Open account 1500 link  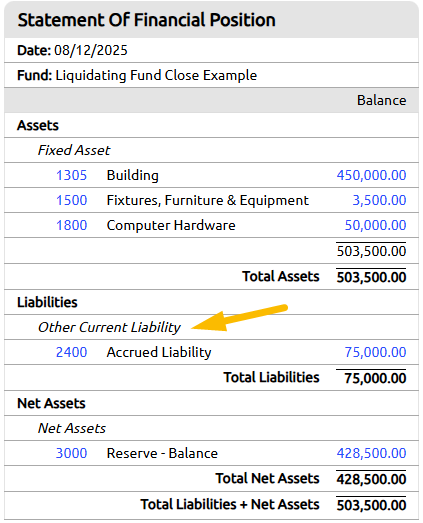pos(71,200)
